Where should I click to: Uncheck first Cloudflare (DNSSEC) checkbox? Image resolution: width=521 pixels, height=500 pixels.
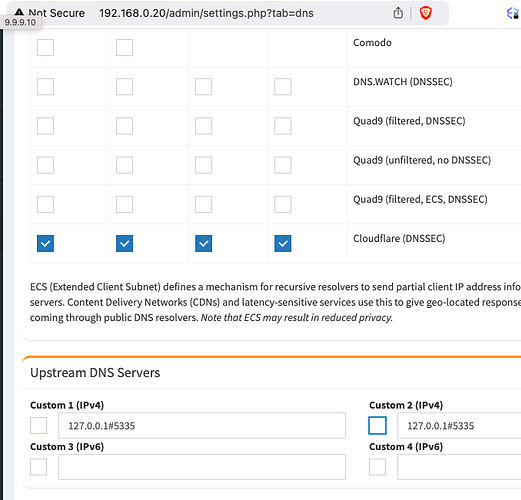pyautogui.click(x=45, y=243)
